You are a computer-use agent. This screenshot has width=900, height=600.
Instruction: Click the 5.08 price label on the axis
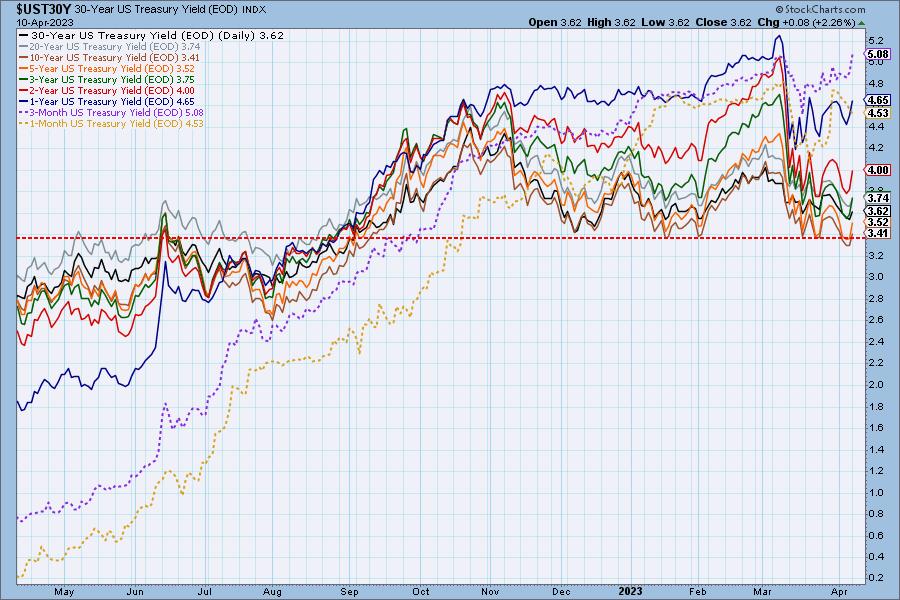878,55
